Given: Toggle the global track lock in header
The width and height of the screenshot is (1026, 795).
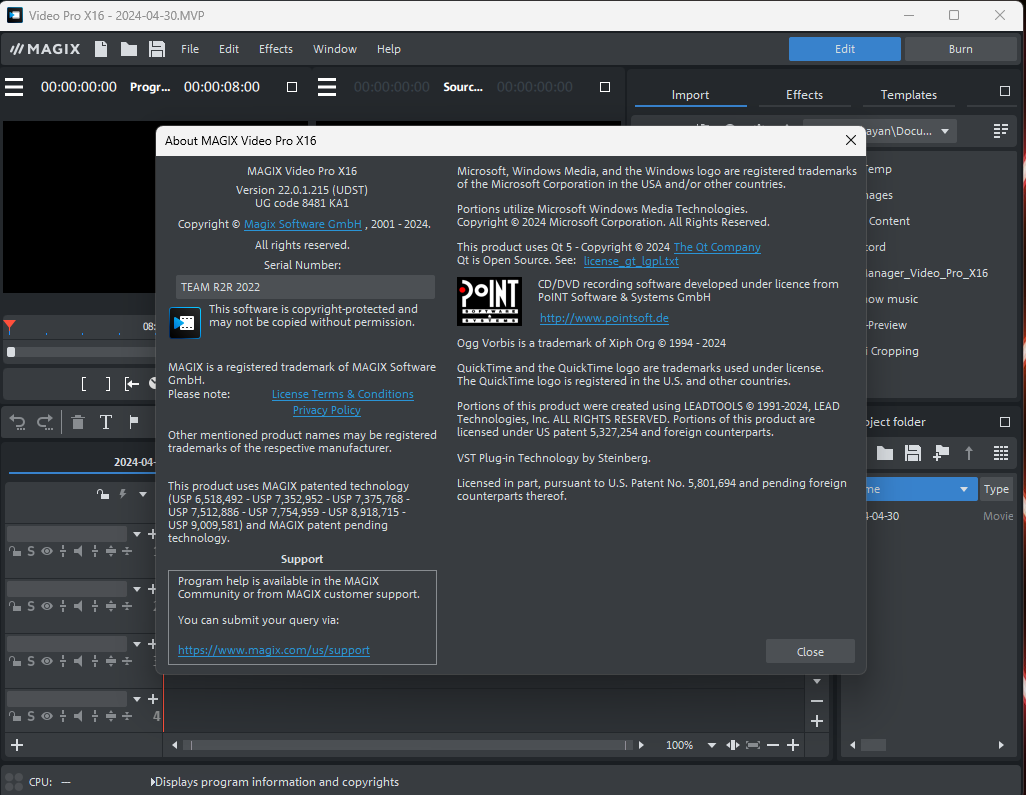Looking at the screenshot, I should click(x=103, y=494).
